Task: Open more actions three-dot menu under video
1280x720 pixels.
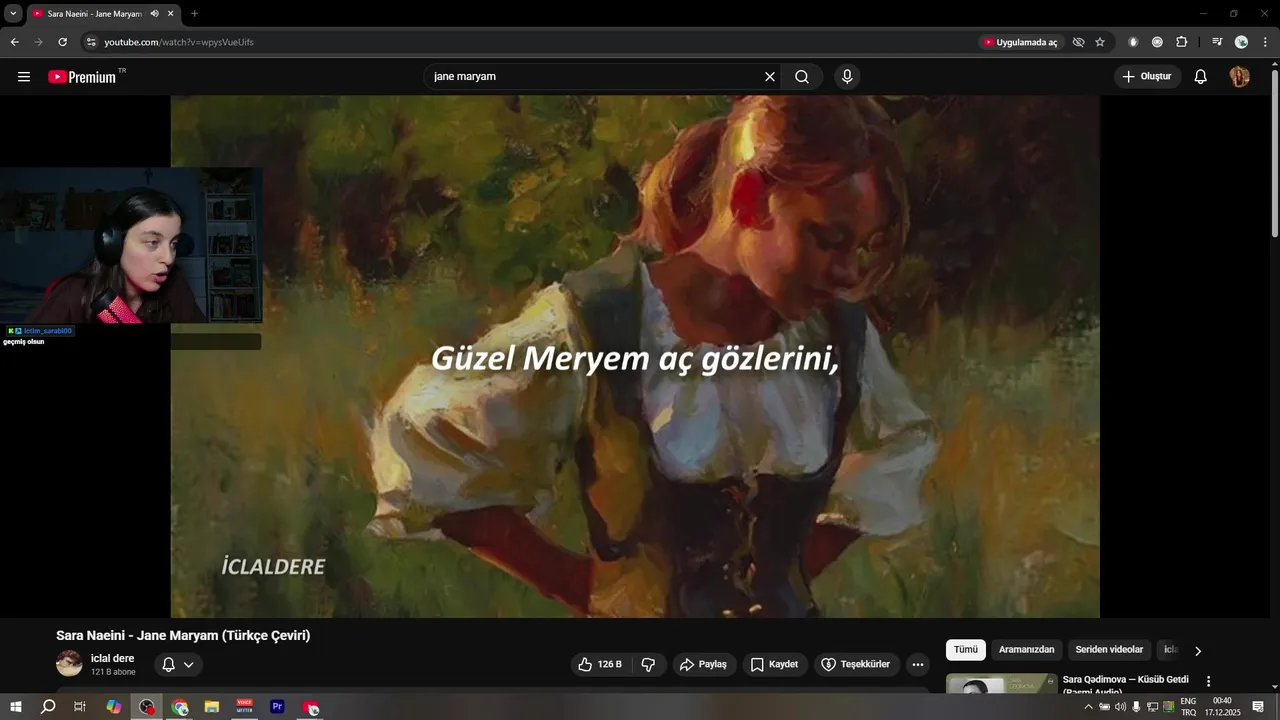Action: click(x=918, y=664)
